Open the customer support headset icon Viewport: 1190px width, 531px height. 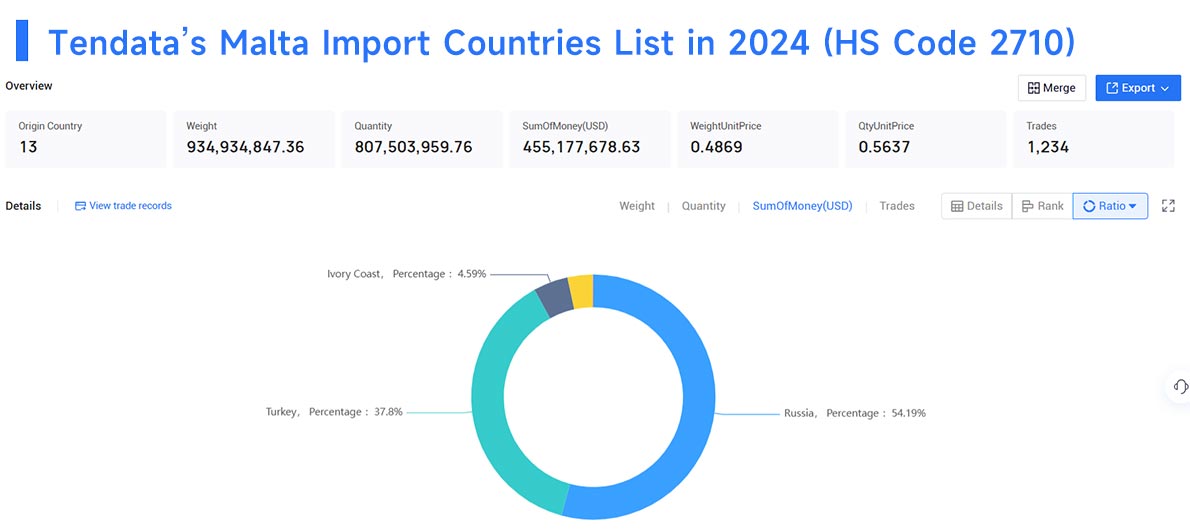click(x=1180, y=385)
